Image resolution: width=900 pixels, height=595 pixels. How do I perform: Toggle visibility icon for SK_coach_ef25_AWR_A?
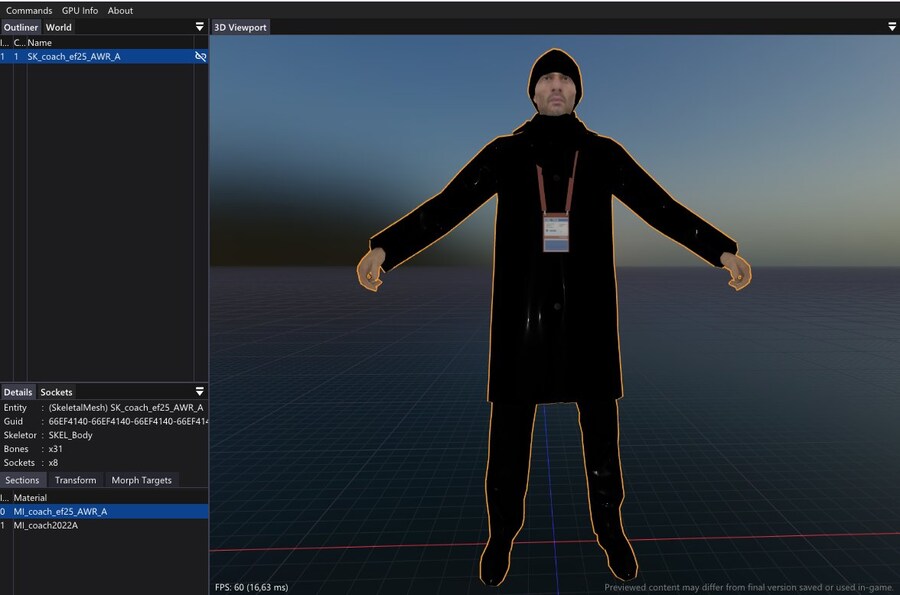(x=200, y=57)
